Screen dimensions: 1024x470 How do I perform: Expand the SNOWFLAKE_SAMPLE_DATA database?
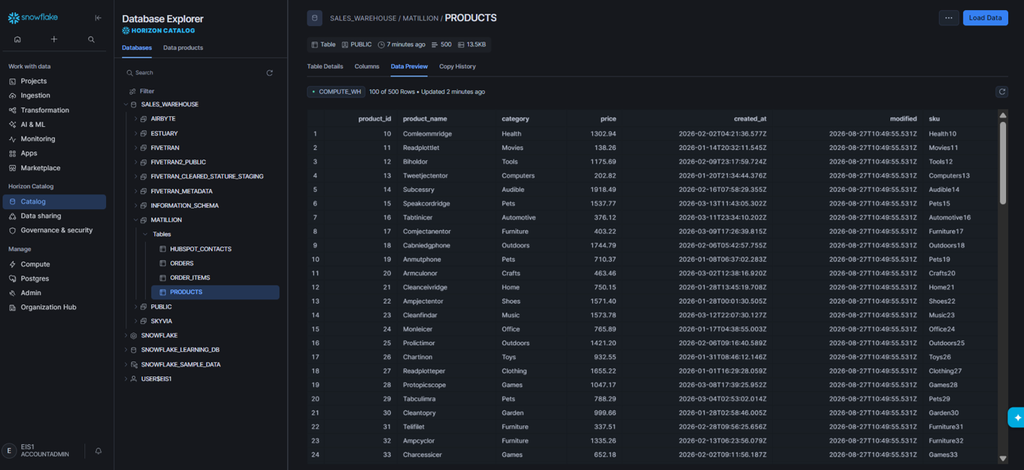coord(126,364)
